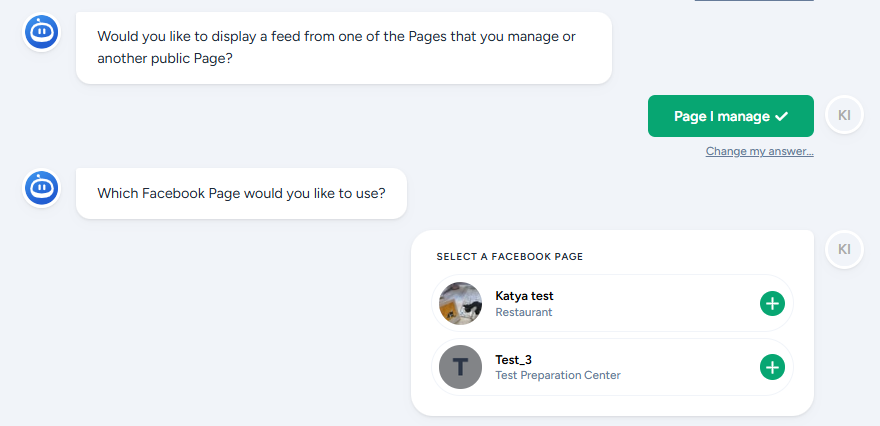
Task: Click the "Which Facebook Page would you like to use?" bubble
Action: [x=241, y=193]
